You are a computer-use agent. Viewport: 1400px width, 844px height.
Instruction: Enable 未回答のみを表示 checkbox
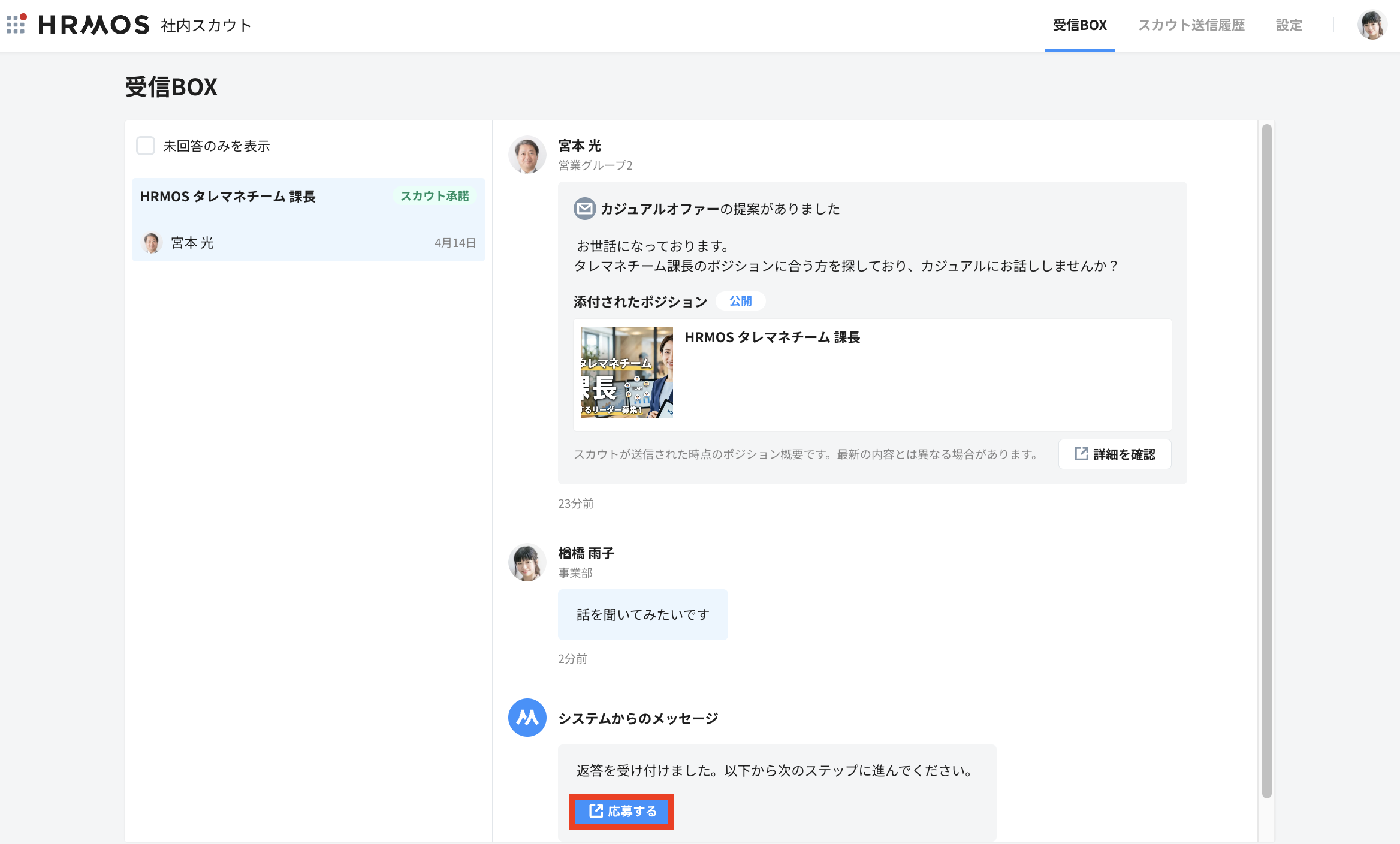[146, 146]
